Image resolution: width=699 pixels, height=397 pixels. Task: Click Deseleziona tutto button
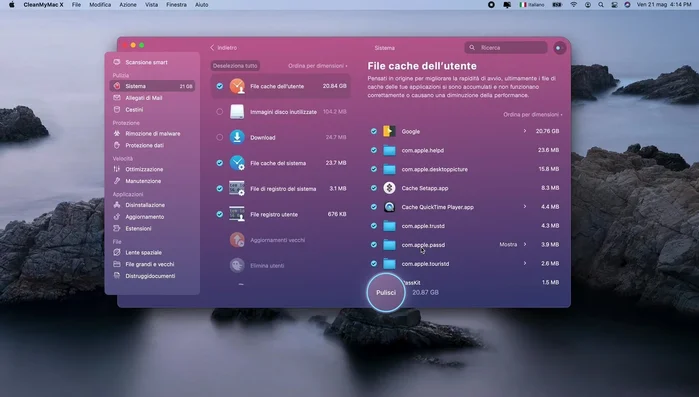[x=235, y=65]
